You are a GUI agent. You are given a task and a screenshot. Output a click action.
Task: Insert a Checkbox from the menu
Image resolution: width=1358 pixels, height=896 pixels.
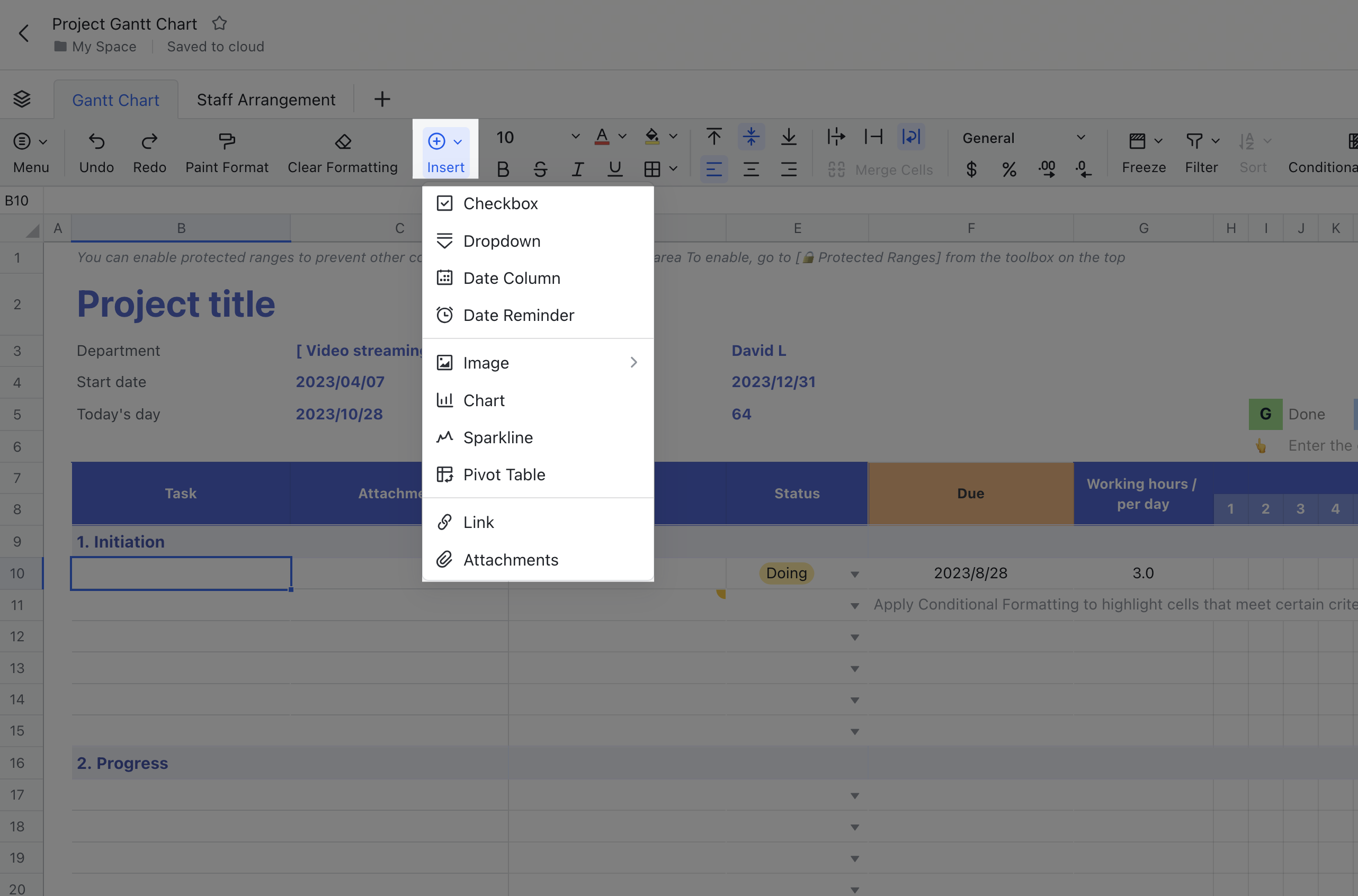coord(501,203)
